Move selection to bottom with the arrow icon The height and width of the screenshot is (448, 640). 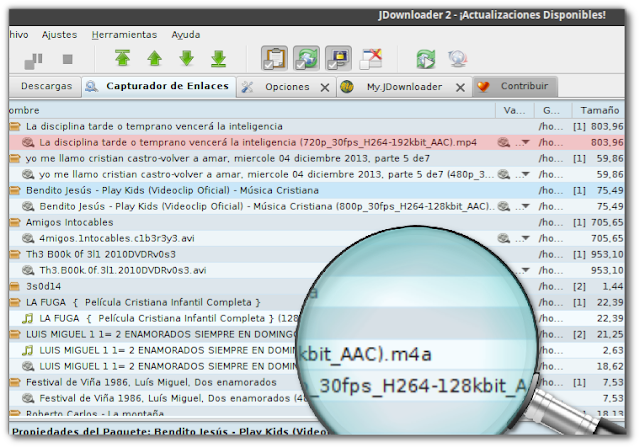(x=218, y=58)
